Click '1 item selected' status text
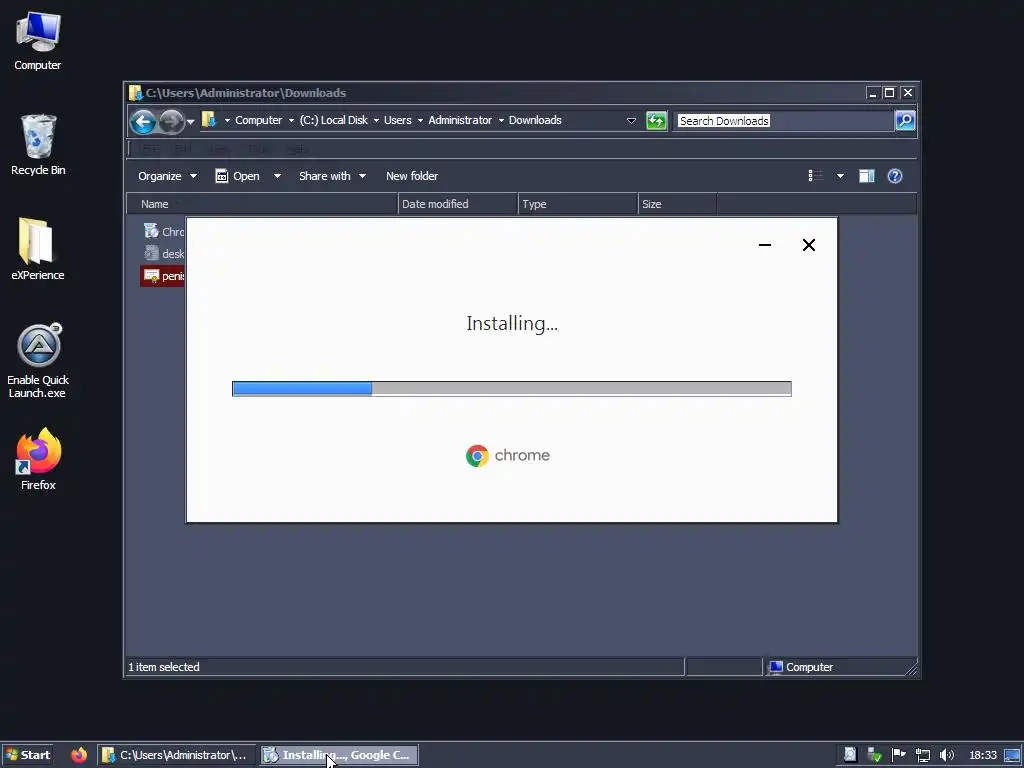The height and width of the screenshot is (768, 1024). pyautogui.click(x=164, y=667)
